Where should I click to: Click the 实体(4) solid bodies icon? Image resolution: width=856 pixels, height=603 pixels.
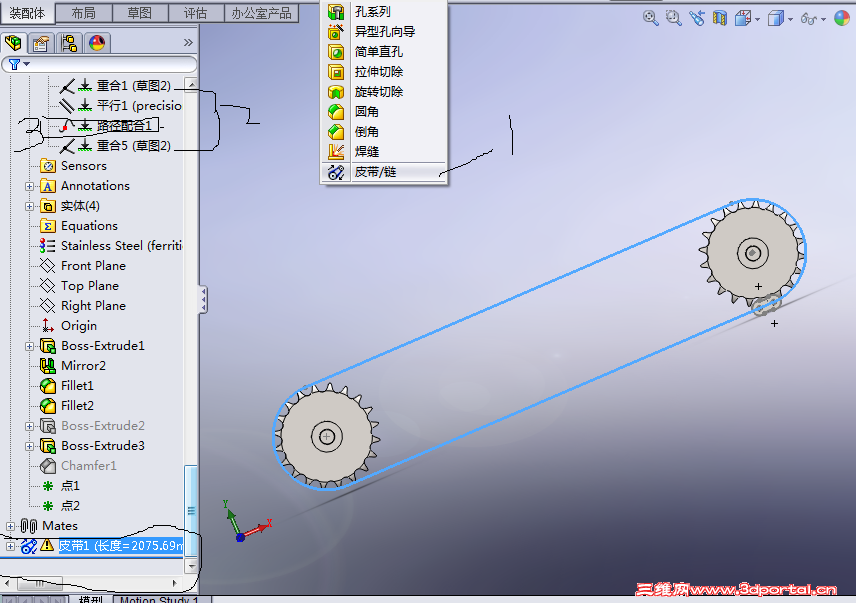47,206
